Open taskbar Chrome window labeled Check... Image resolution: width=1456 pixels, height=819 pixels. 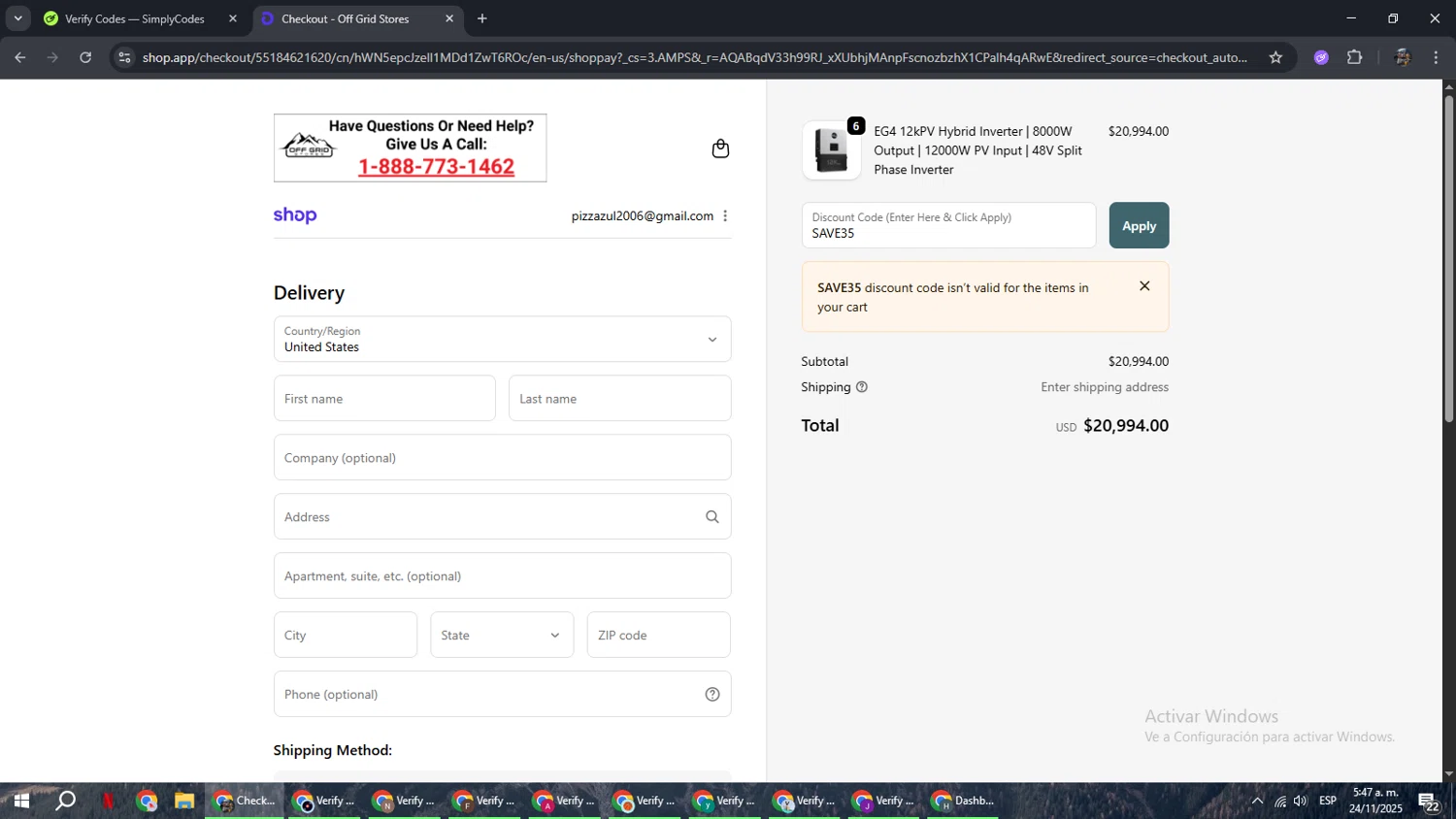coord(245,801)
